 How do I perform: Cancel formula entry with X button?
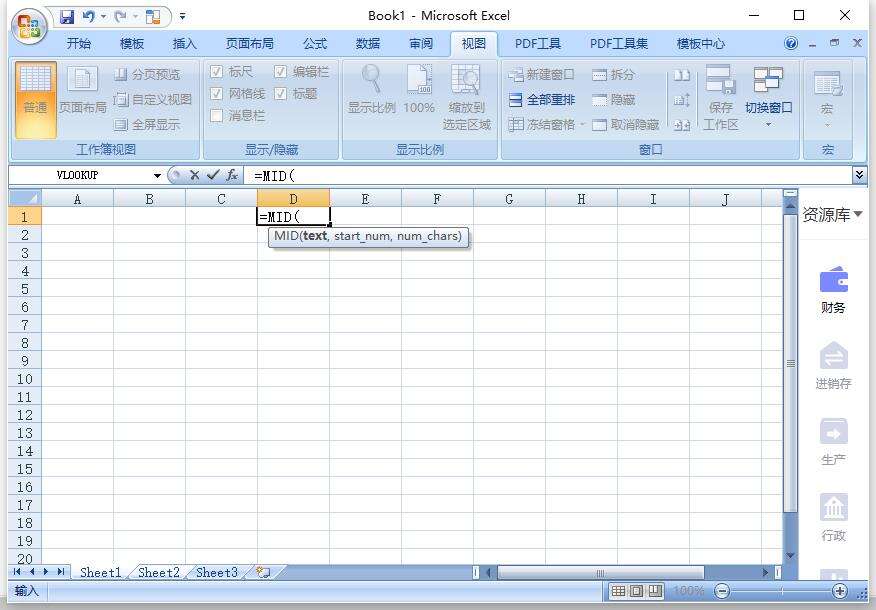pyautogui.click(x=194, y=175)
